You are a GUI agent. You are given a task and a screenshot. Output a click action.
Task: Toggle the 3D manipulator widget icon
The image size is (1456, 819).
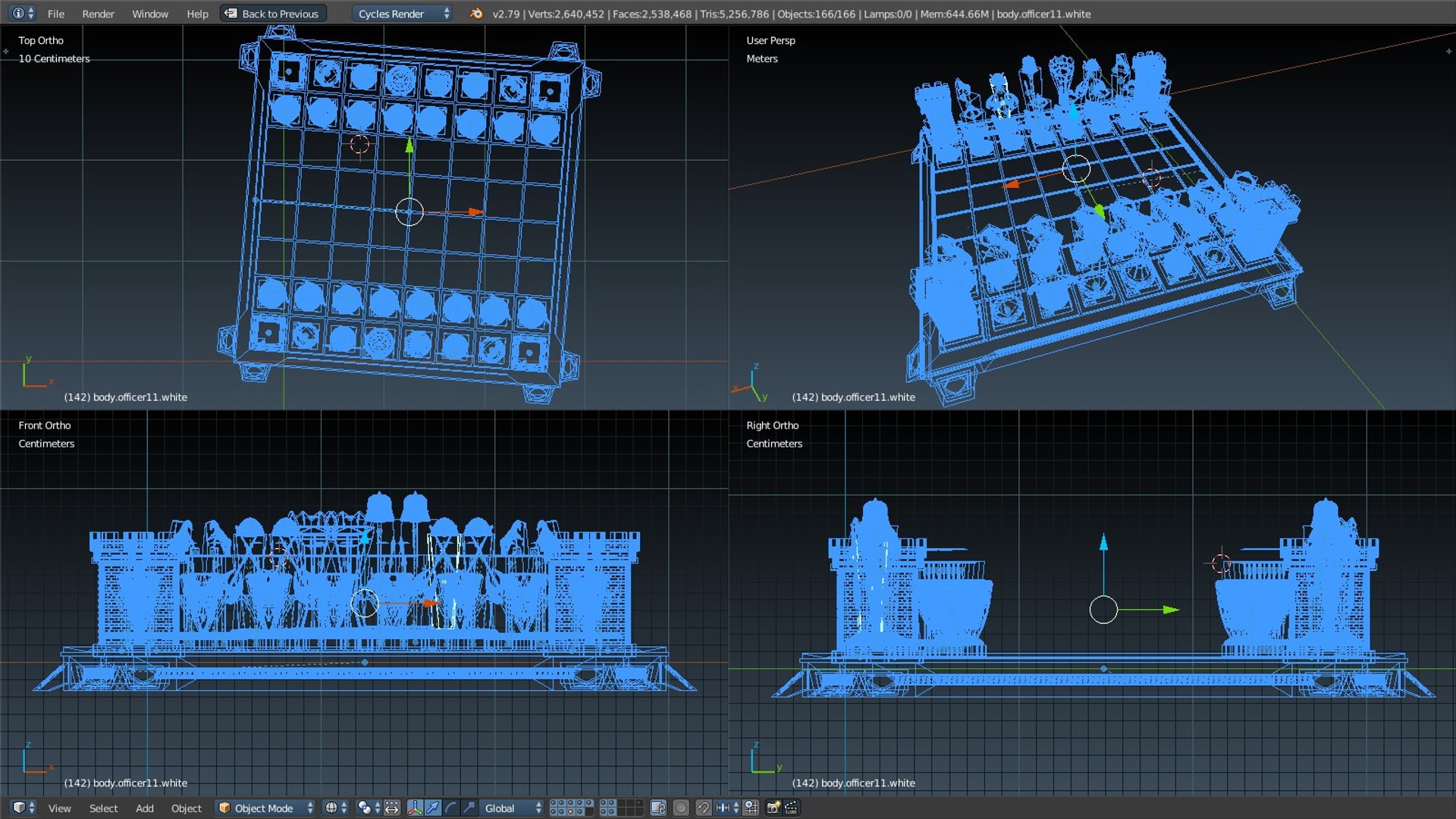(415, 808)
